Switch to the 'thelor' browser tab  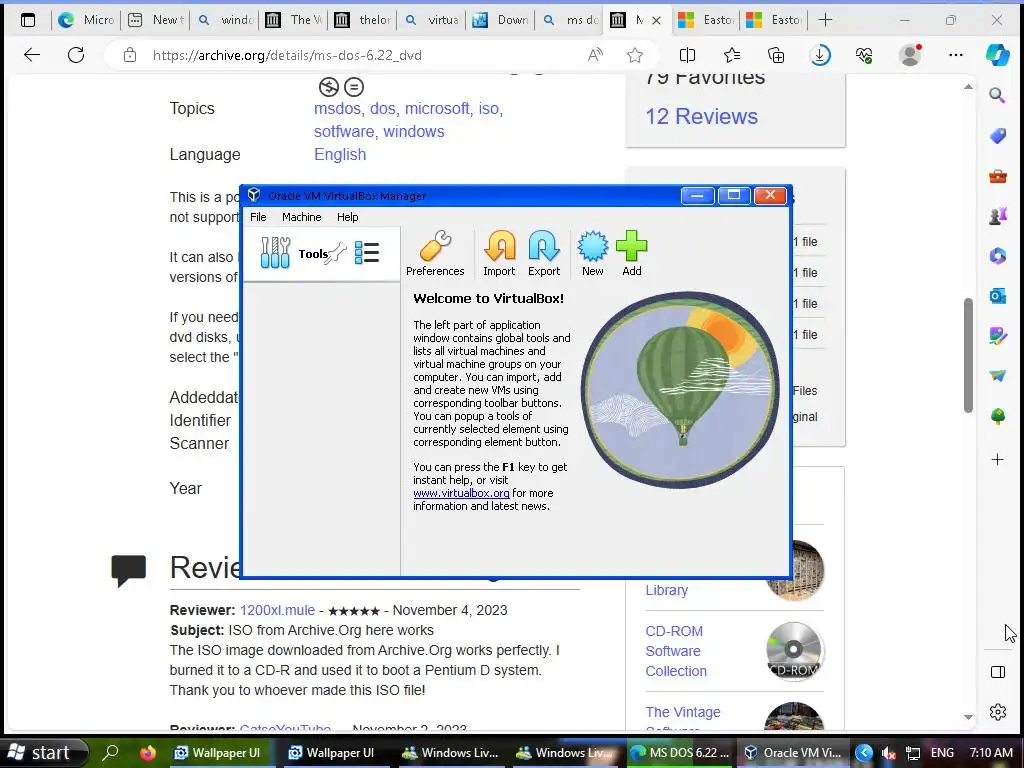[362, 20]
